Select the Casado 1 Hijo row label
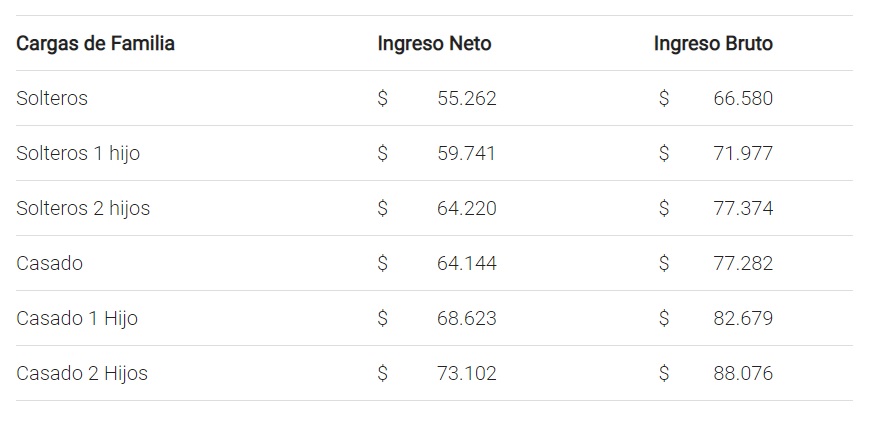The image size is (883, 439). click(77, 319)
